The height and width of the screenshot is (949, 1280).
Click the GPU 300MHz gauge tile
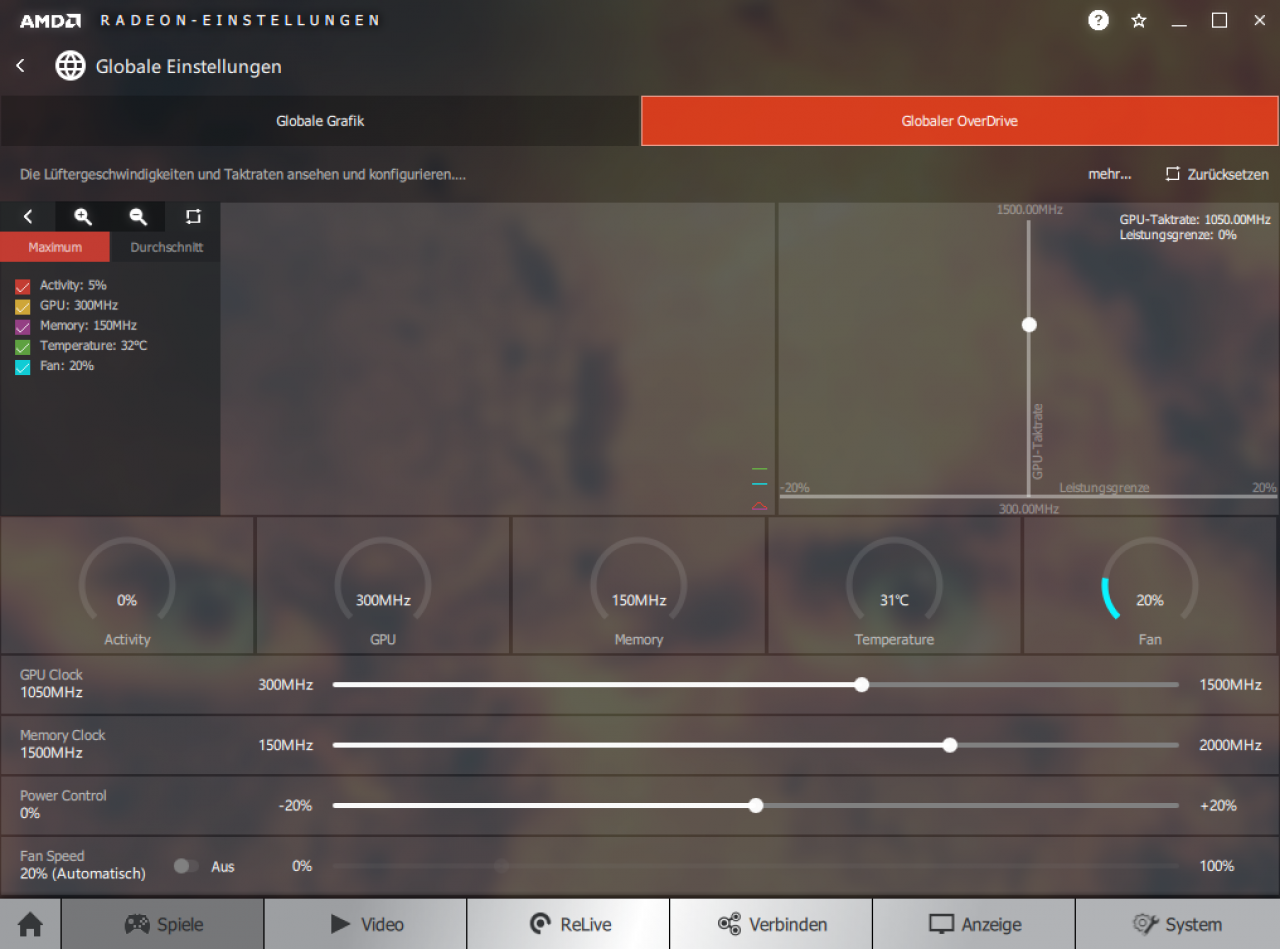click(x=383, y=586)
